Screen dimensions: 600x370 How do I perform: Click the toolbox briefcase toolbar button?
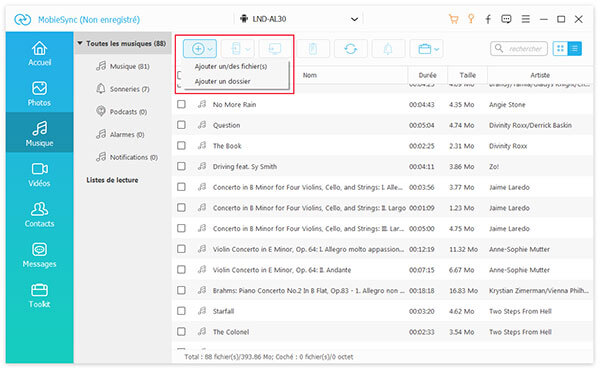pos(426,49)
